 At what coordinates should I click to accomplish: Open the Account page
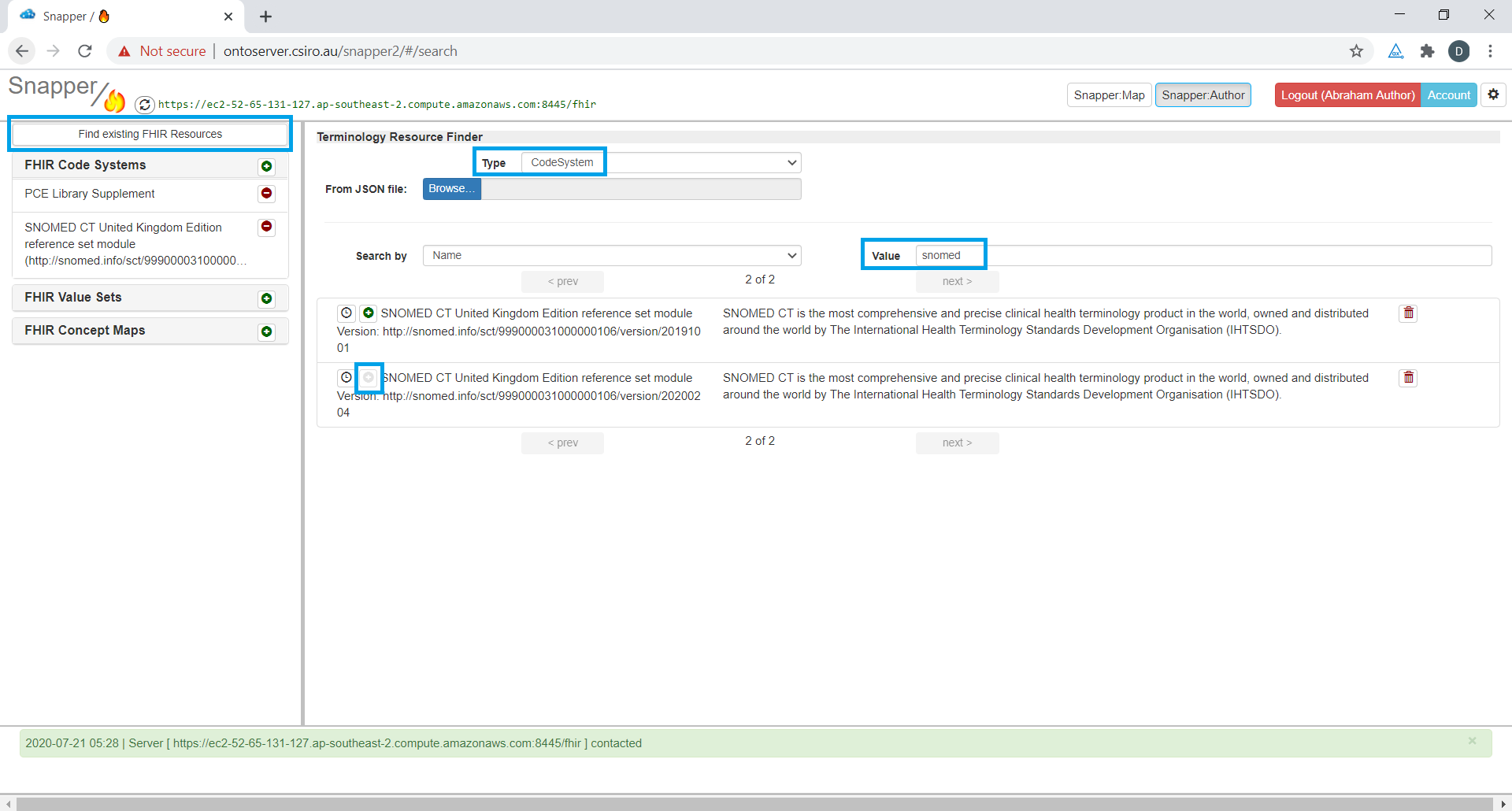(1449, 95)
